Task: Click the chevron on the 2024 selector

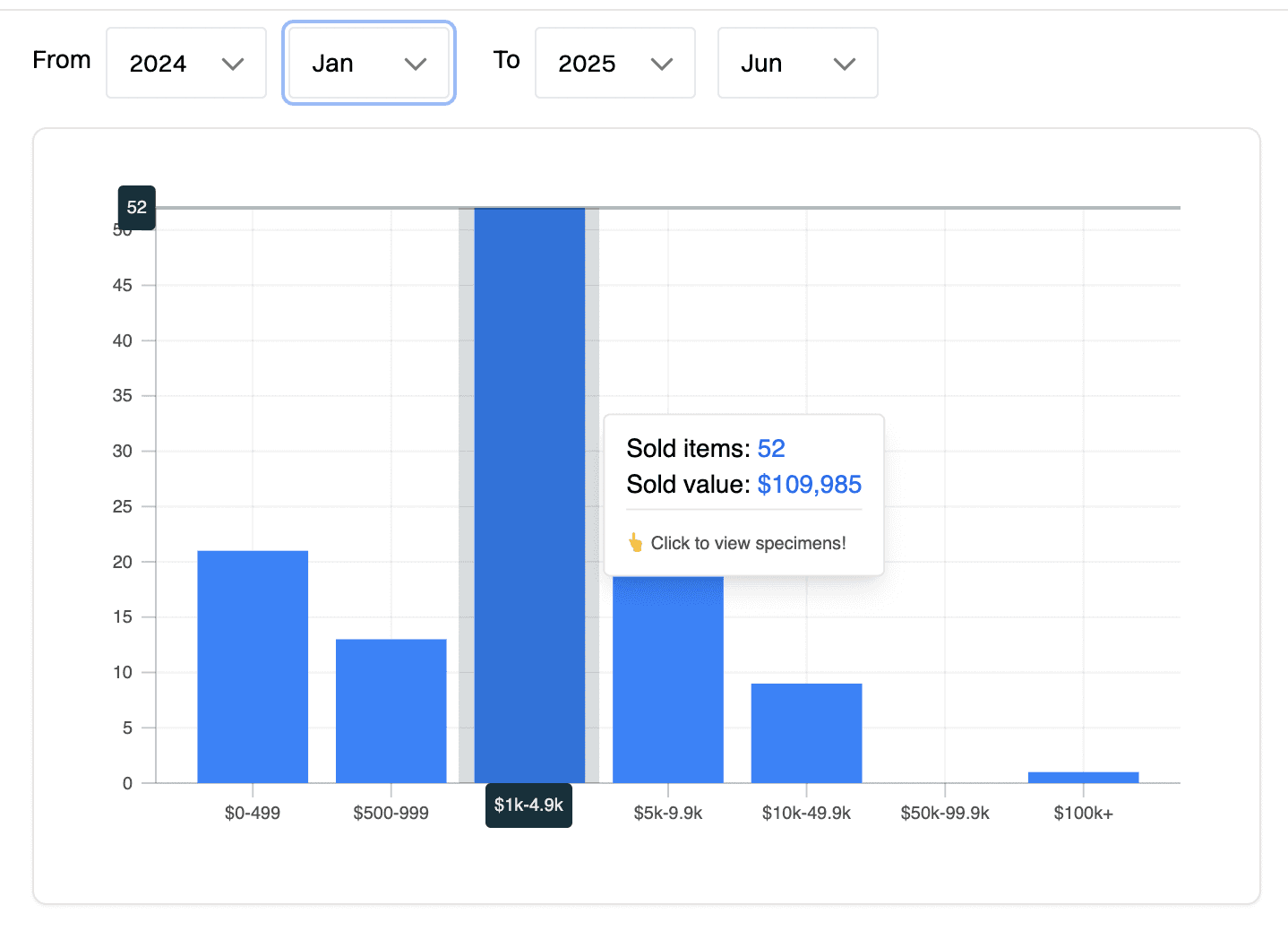Action: (234, 65)
